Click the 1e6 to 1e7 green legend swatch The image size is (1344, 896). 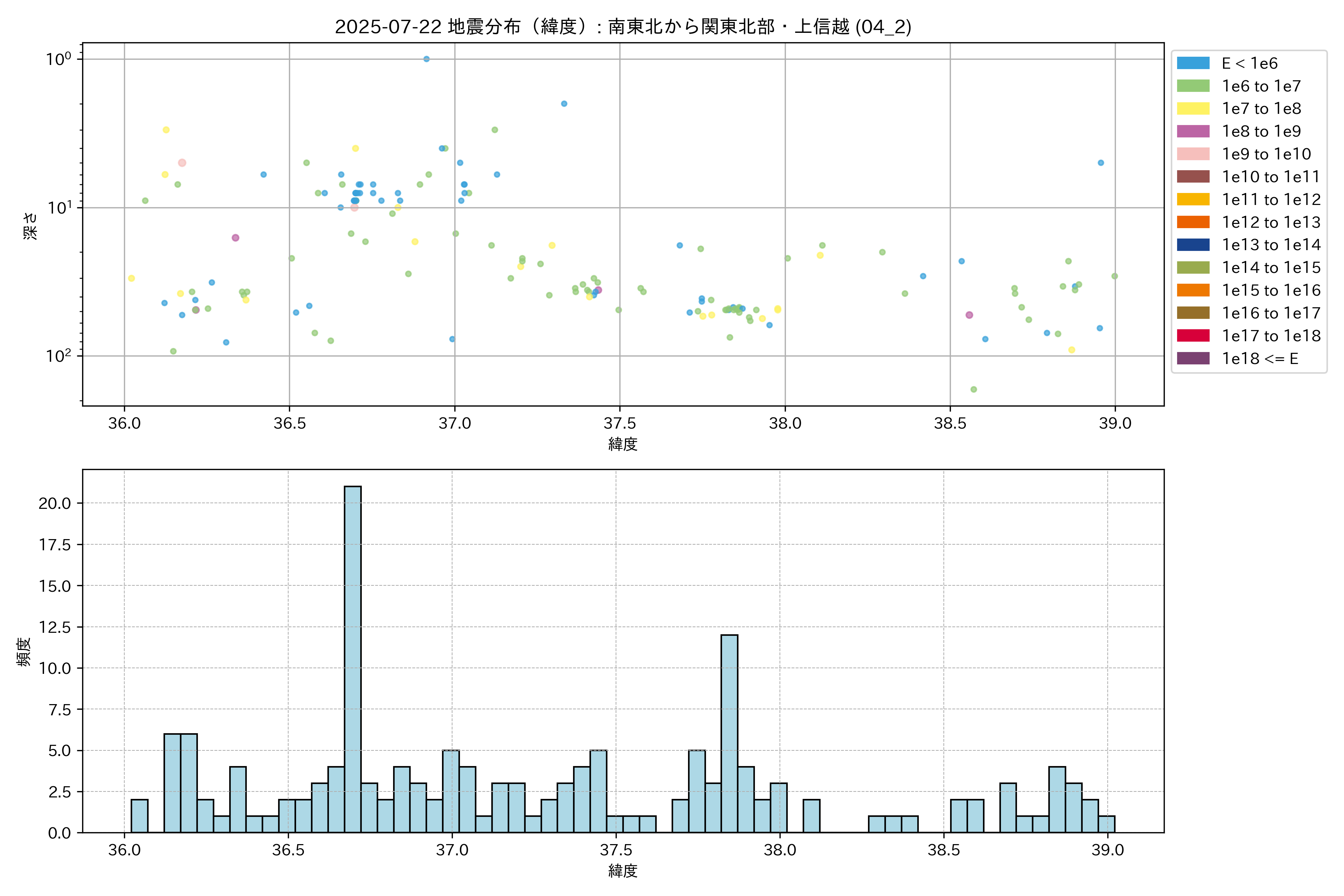pos(1192,86)
